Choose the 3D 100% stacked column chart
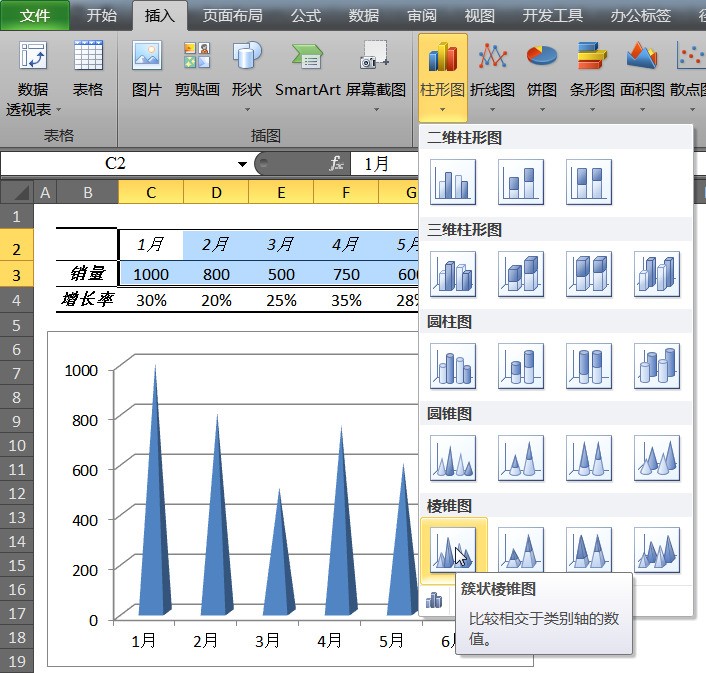Image resolution: width=706 pixels, height=673 pixels. tap(589, 274)
